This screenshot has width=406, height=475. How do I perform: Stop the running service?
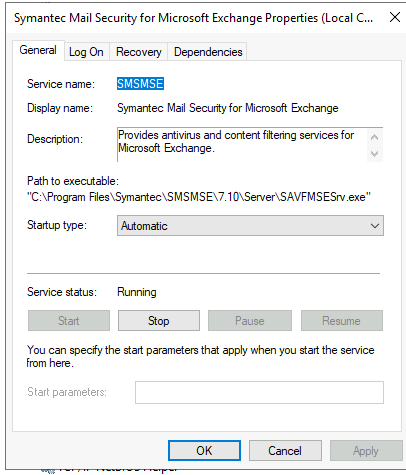[x=159, y=321]
